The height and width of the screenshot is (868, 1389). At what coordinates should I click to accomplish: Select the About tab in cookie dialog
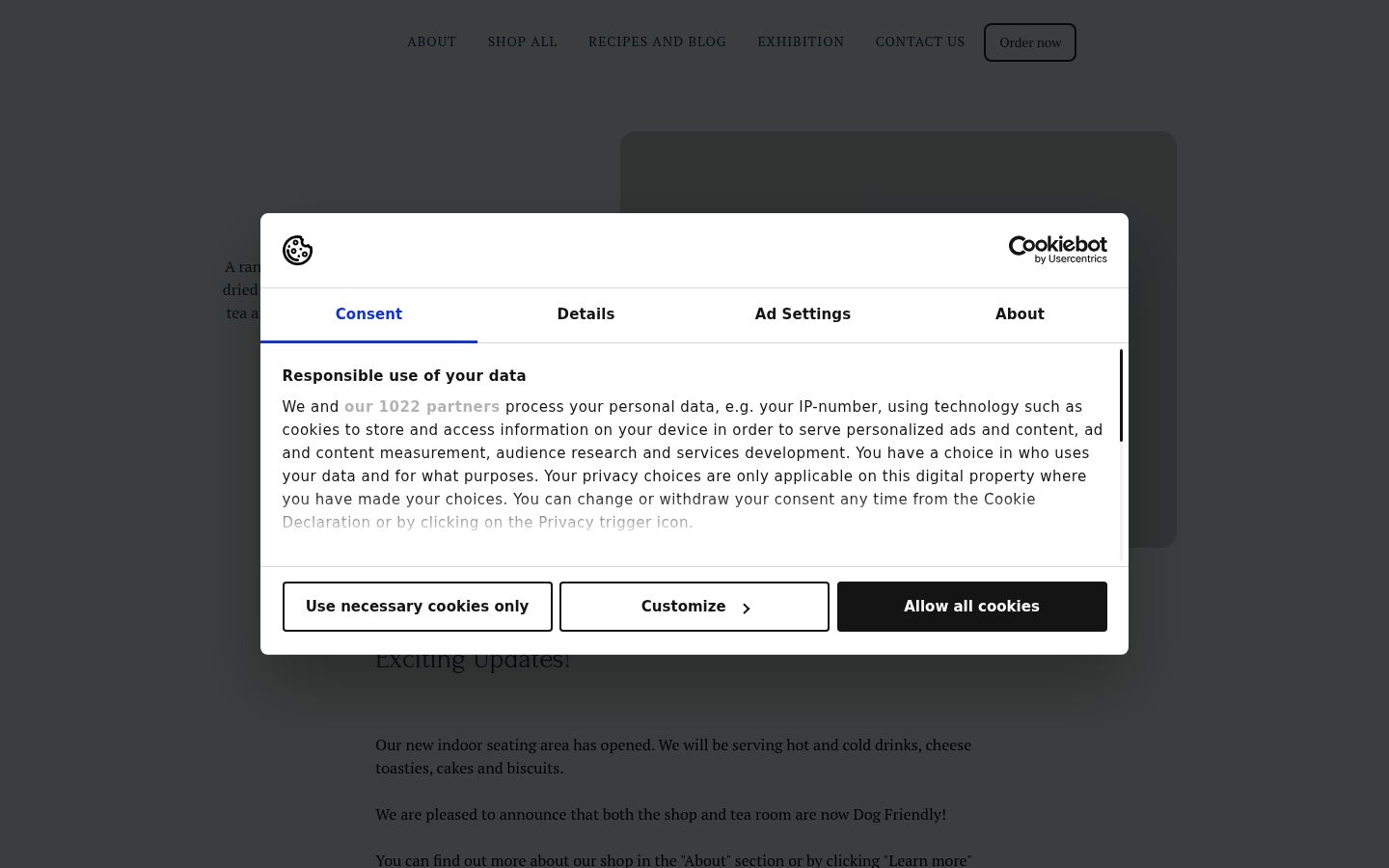pyautogui.click(x=1020, y=314)
